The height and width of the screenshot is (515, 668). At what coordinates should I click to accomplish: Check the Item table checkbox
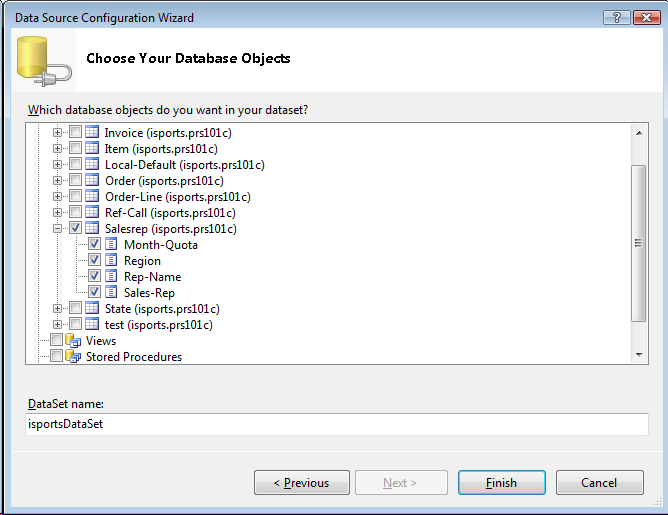[x=75, y=149]
